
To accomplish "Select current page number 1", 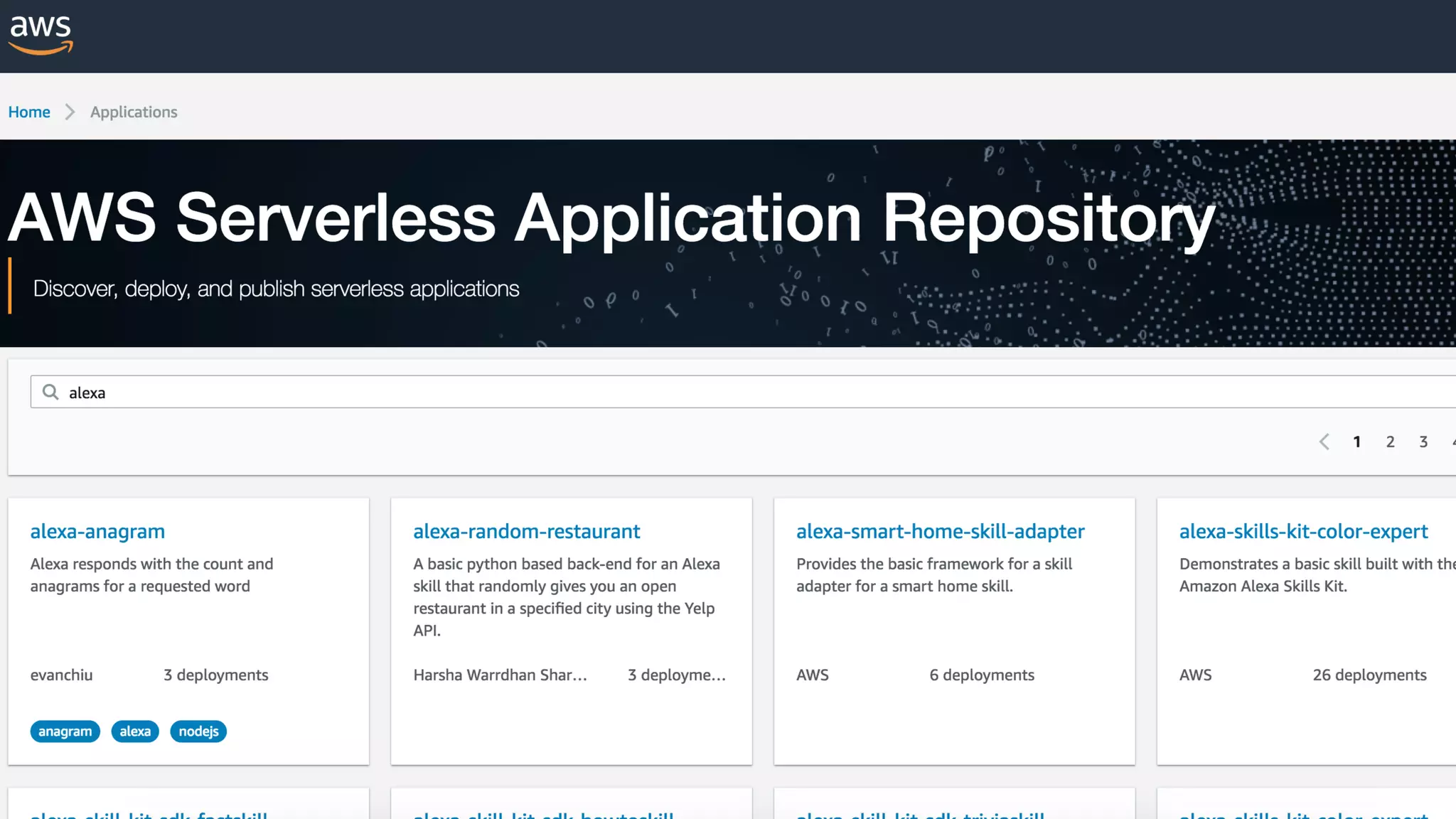I will coord(1356,441).
